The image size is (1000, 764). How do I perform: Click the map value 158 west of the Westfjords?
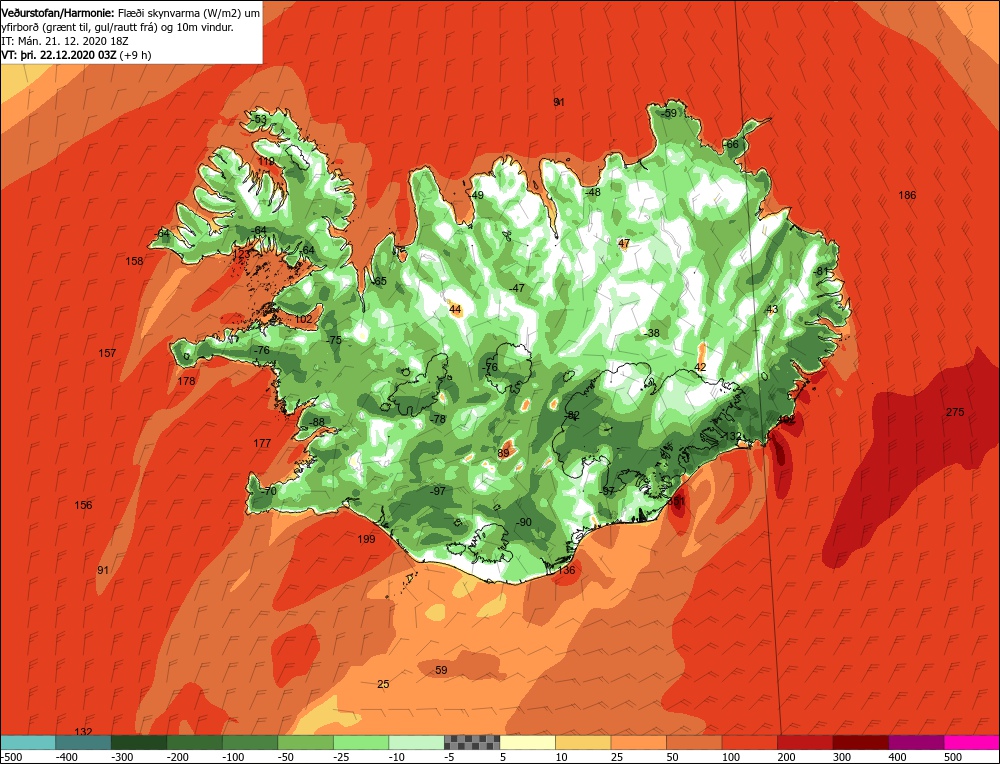coord(134,261)
